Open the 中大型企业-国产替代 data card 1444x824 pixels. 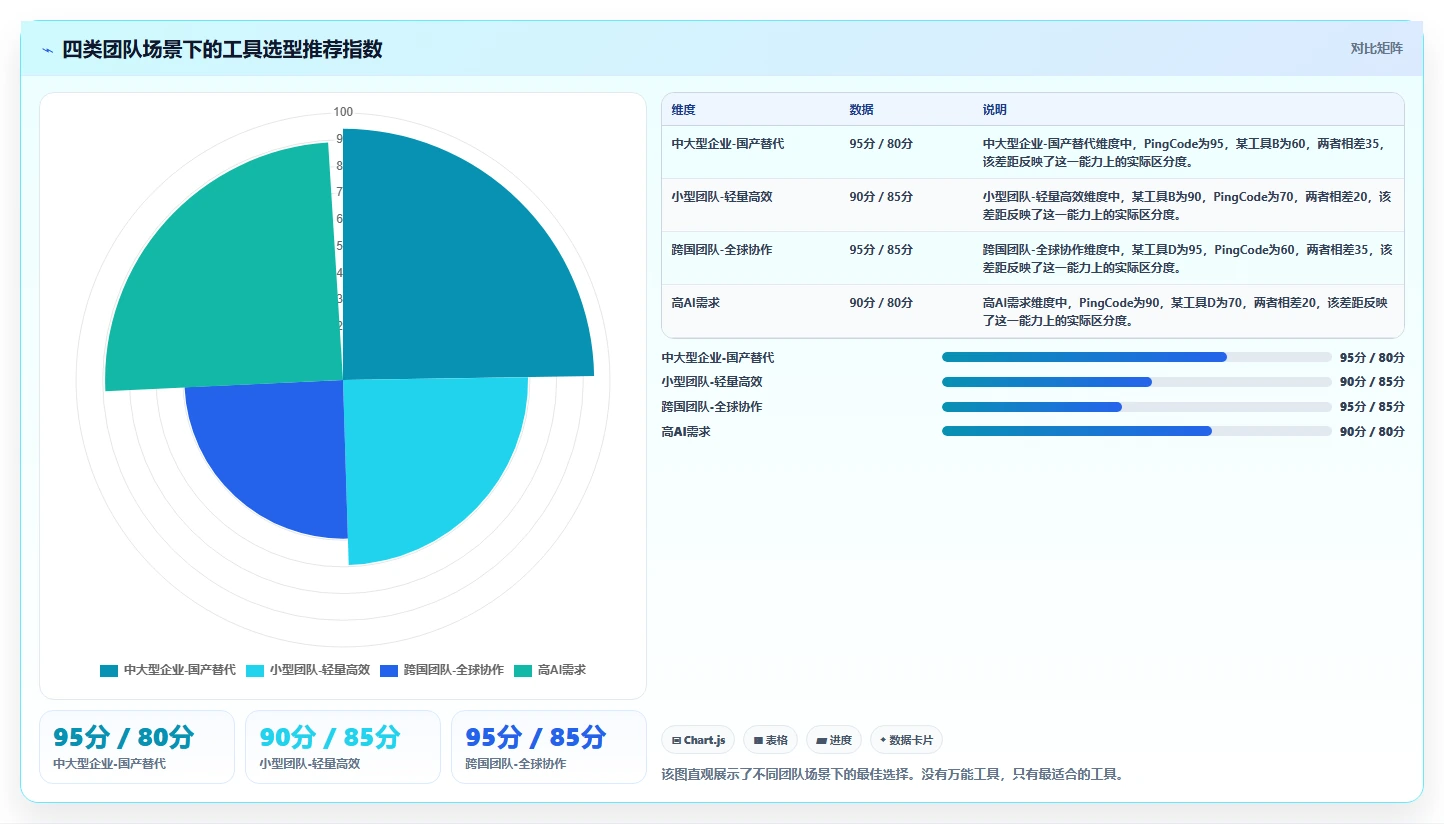click(137, 747)
